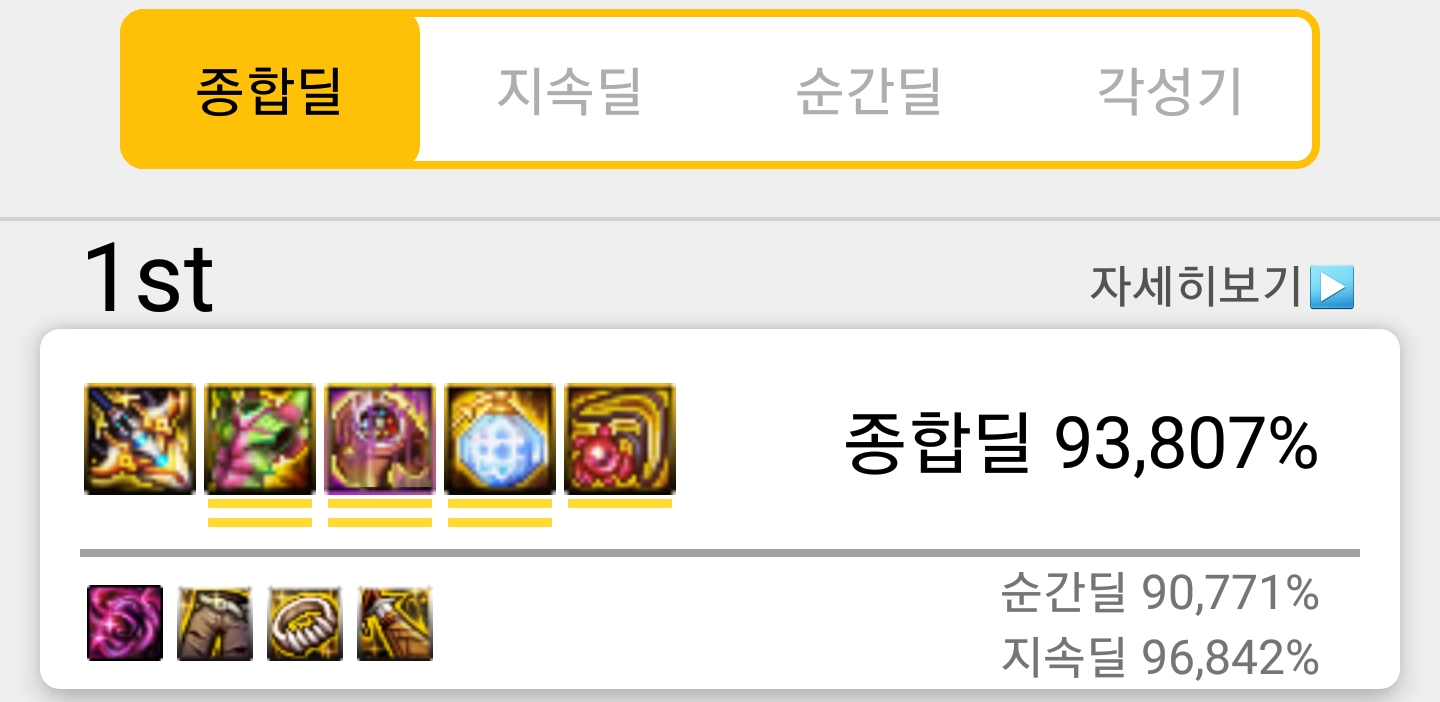Click the 종합딜 93,807% score
The image size is (1440, 702).
tap(1082, 444)
